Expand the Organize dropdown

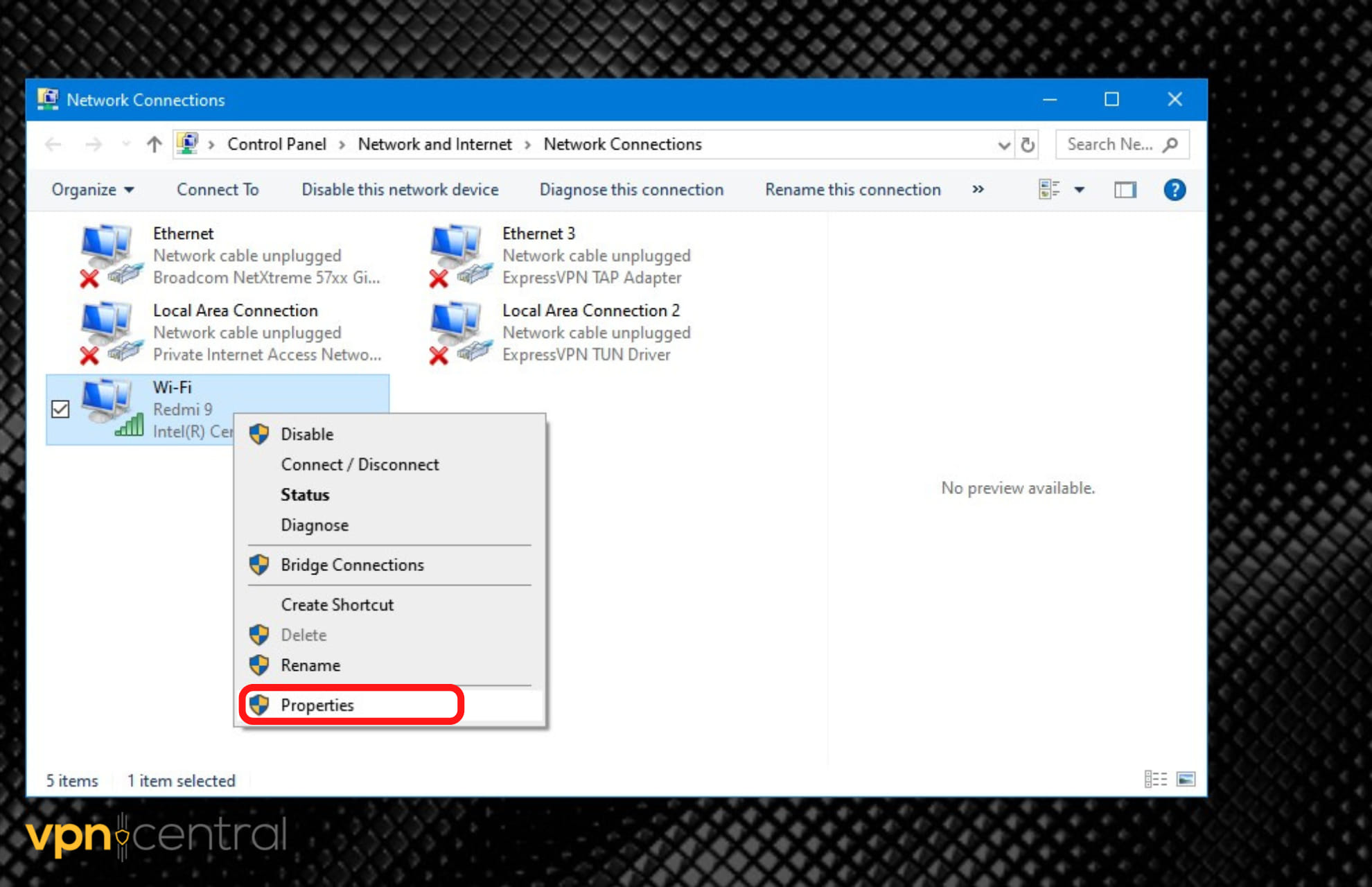point(92,189)
